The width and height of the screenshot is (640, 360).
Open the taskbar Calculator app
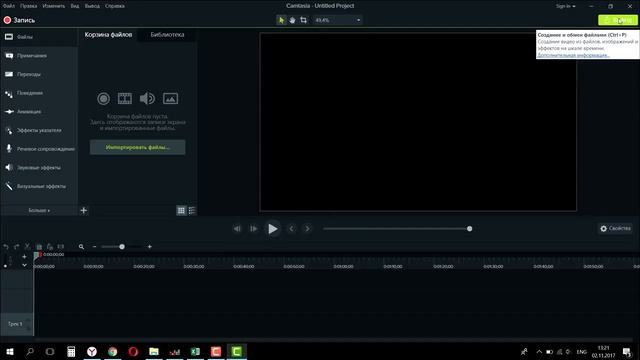coord(71,351)
